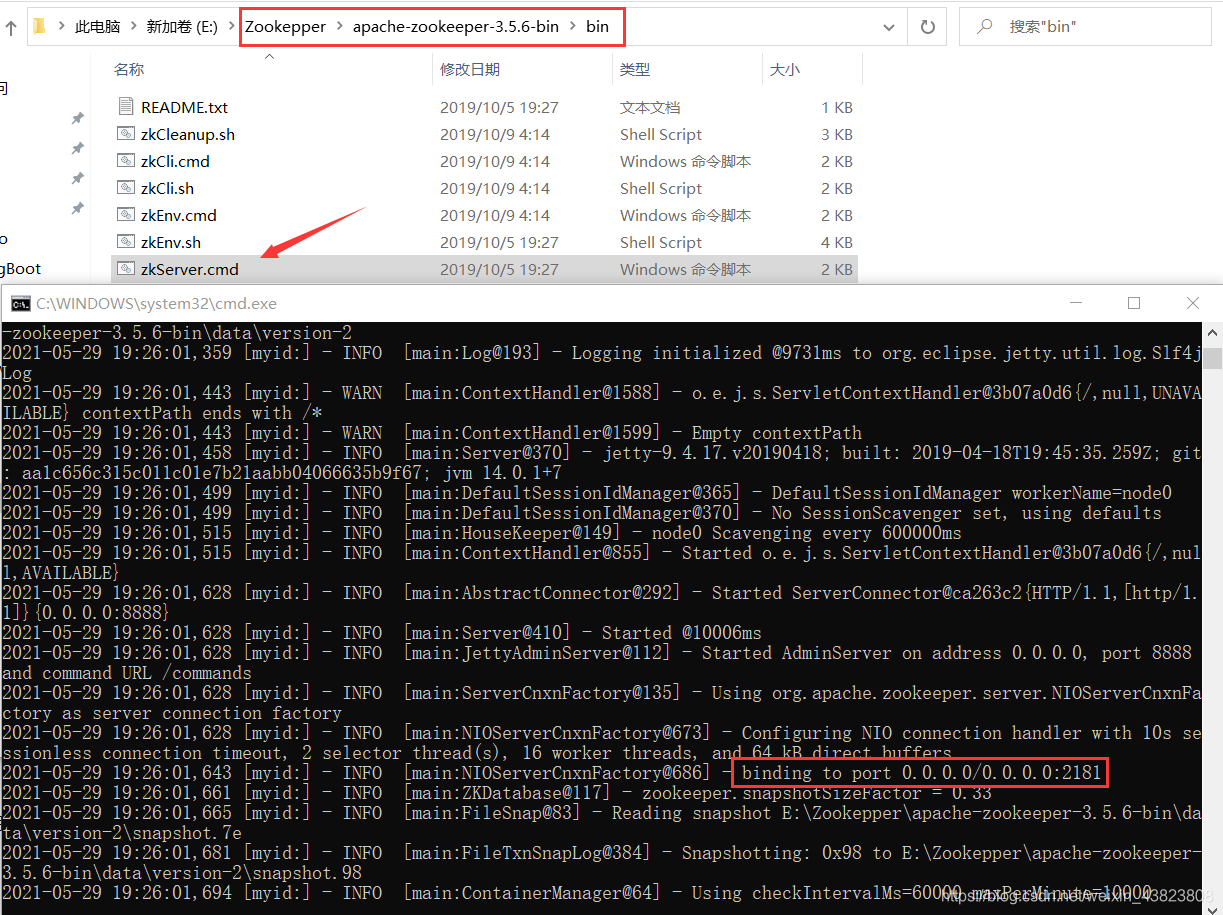Minimize the cmd.exe window
Image resolution: width=1223 pixels, height=915 pixels.
[1075, 303]
